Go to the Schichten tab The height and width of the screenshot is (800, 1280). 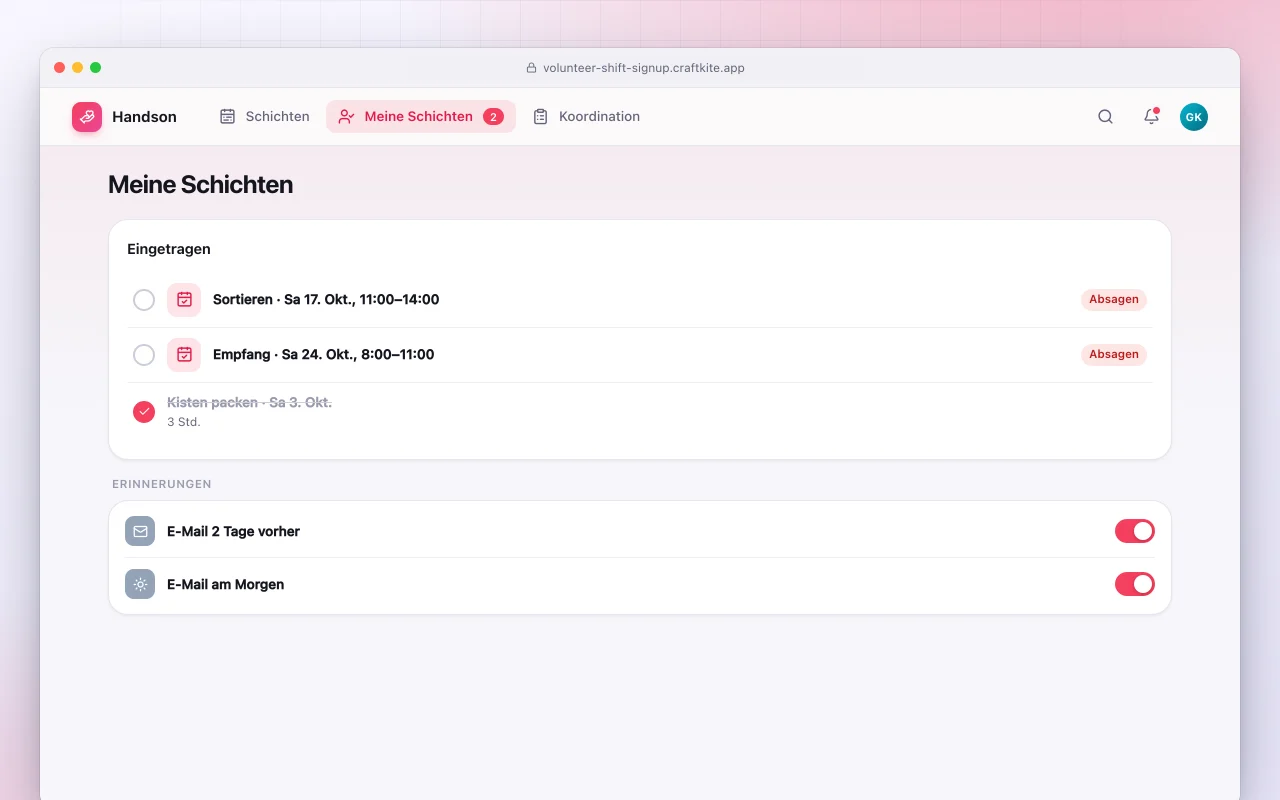[265, 116]
